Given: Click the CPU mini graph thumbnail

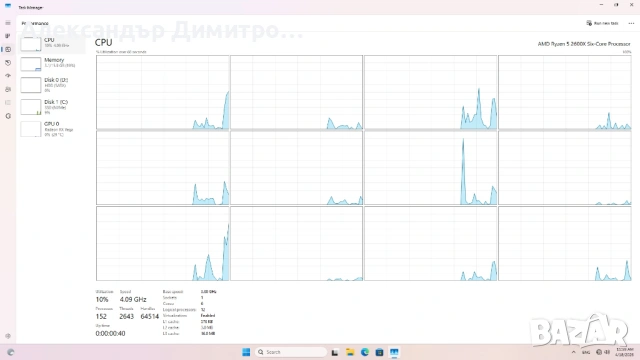Looking at the screenshot, I should point(31,44).
